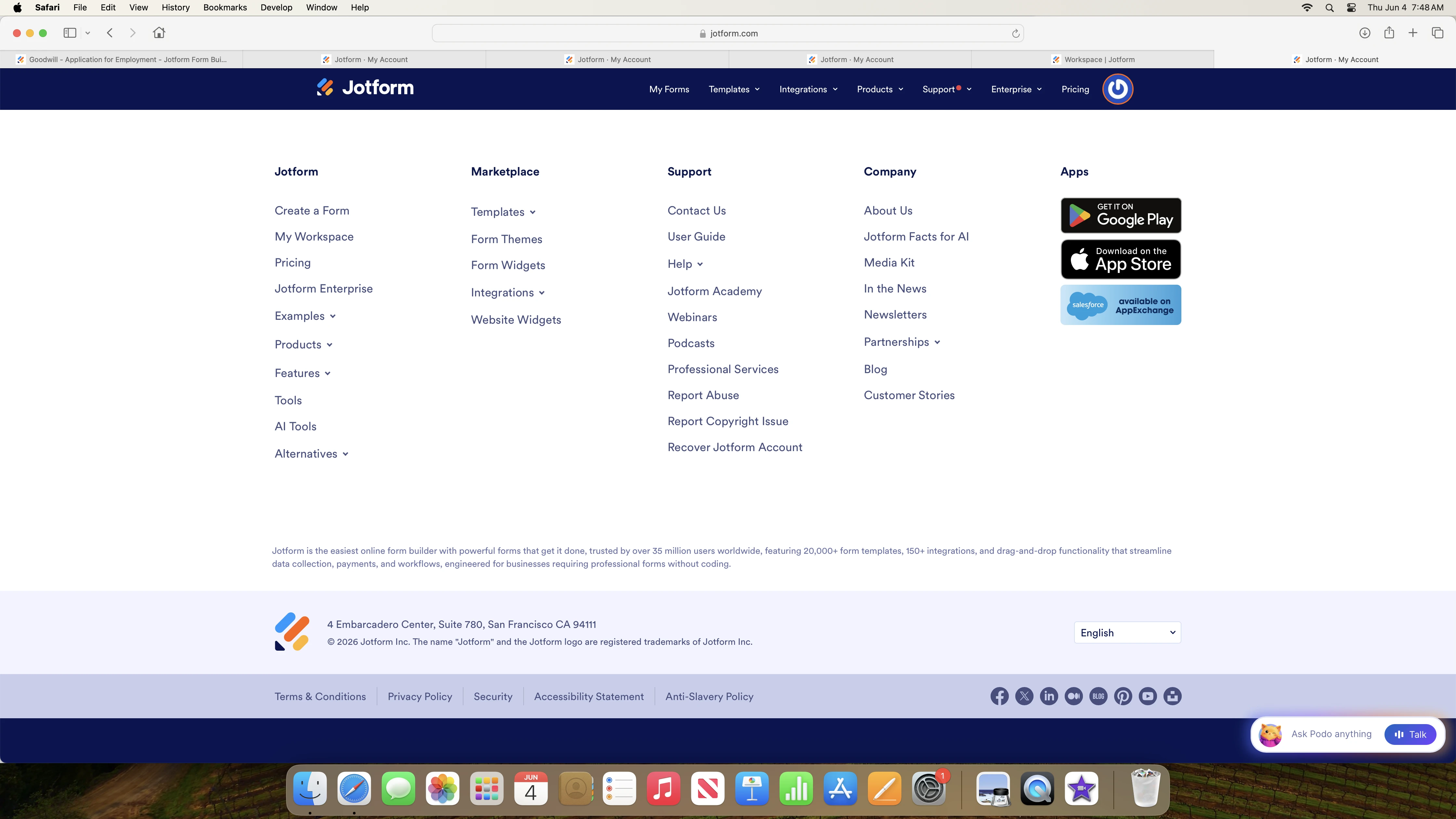Image resolution: width=1456 pixels, height=819 pixels.
Task: Click the Talk button in Podo chat
Action: point(1410,734)
